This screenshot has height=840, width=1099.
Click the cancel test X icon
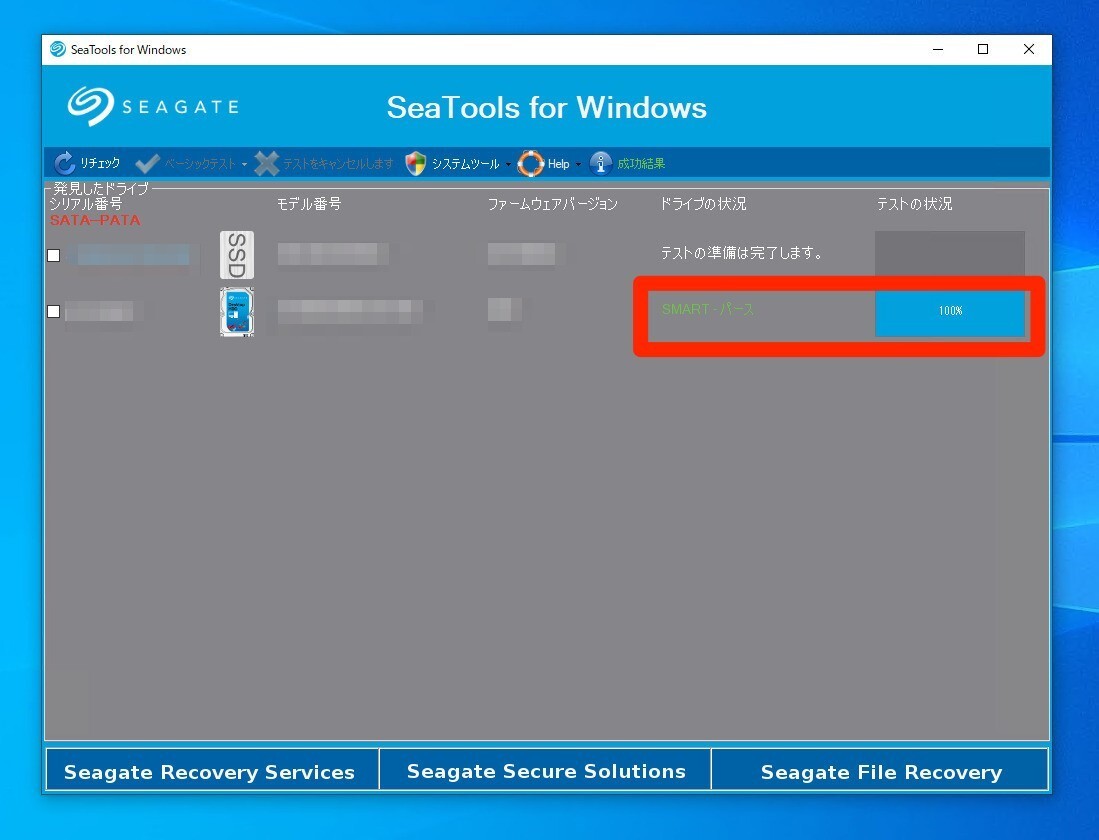266,163
